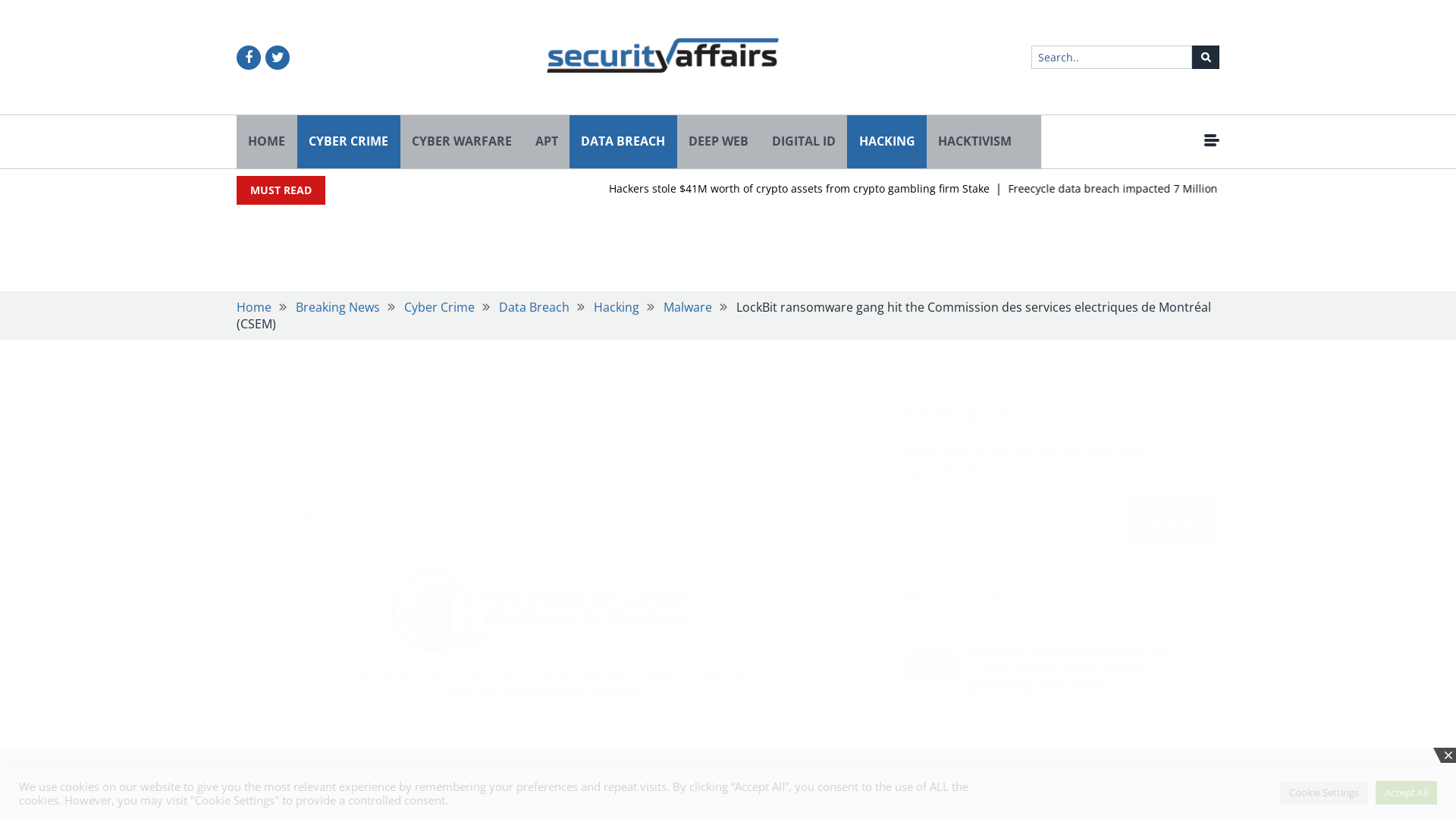
Task: Click the Home breadcrumb navigation link
Action: pyautogui.click(x=254, y=307)
